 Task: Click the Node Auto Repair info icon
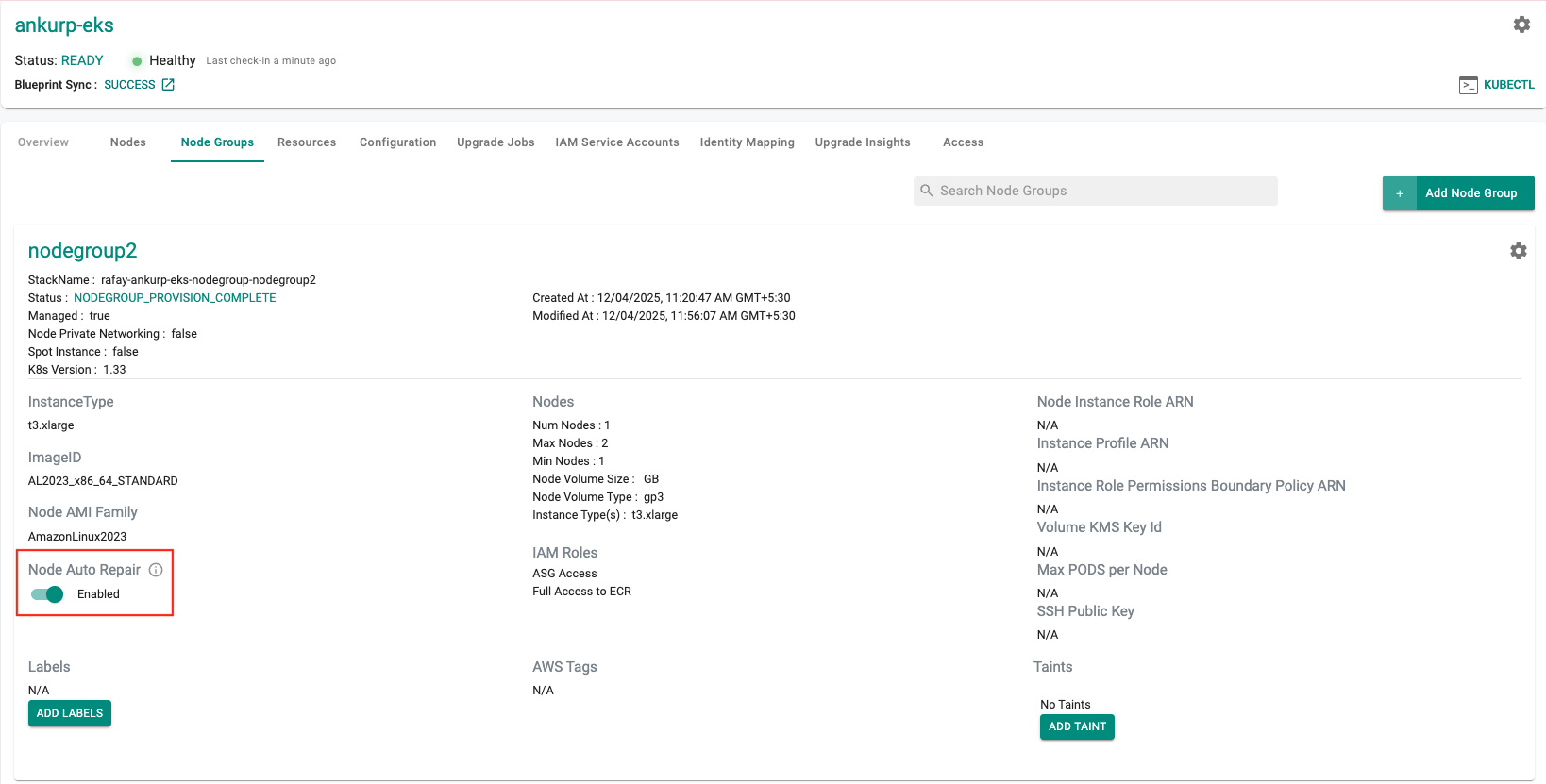pos(156,570)
